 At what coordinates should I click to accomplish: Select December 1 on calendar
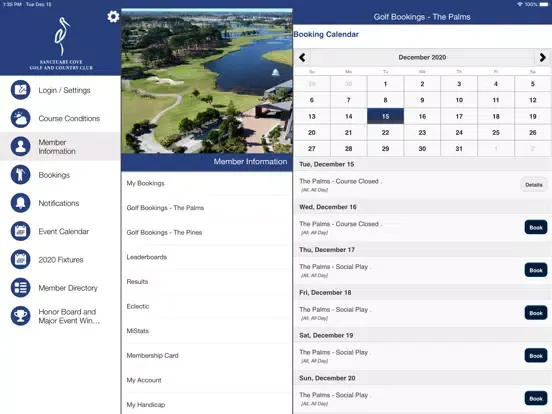[385, 84]
